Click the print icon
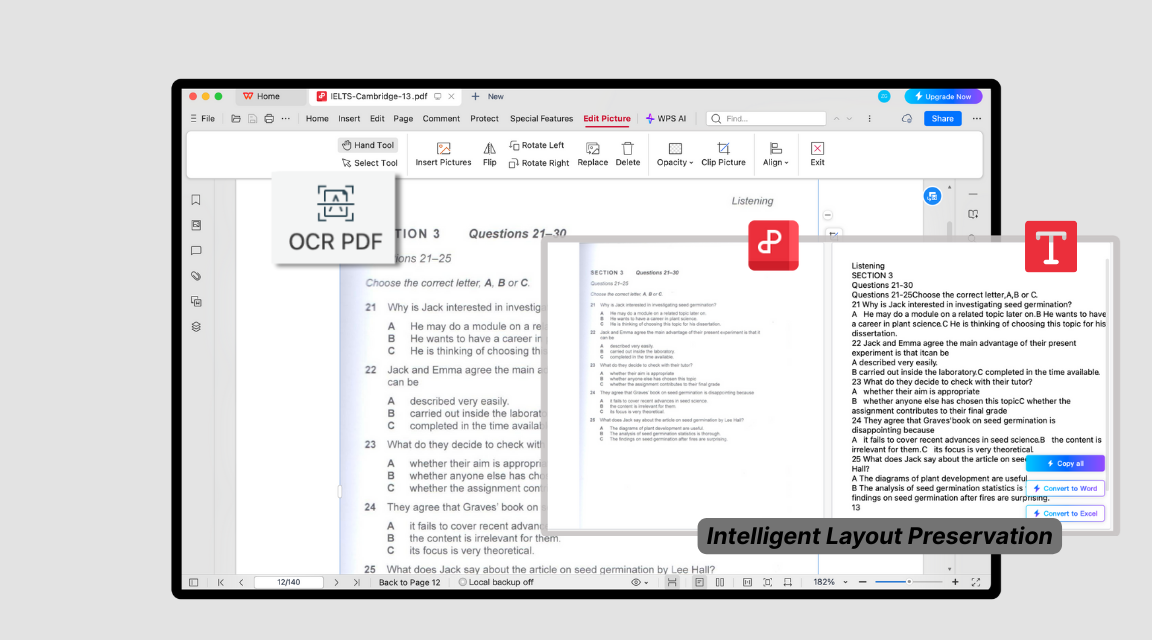Viewport: 1152px width, 640px height. (269, 118)
